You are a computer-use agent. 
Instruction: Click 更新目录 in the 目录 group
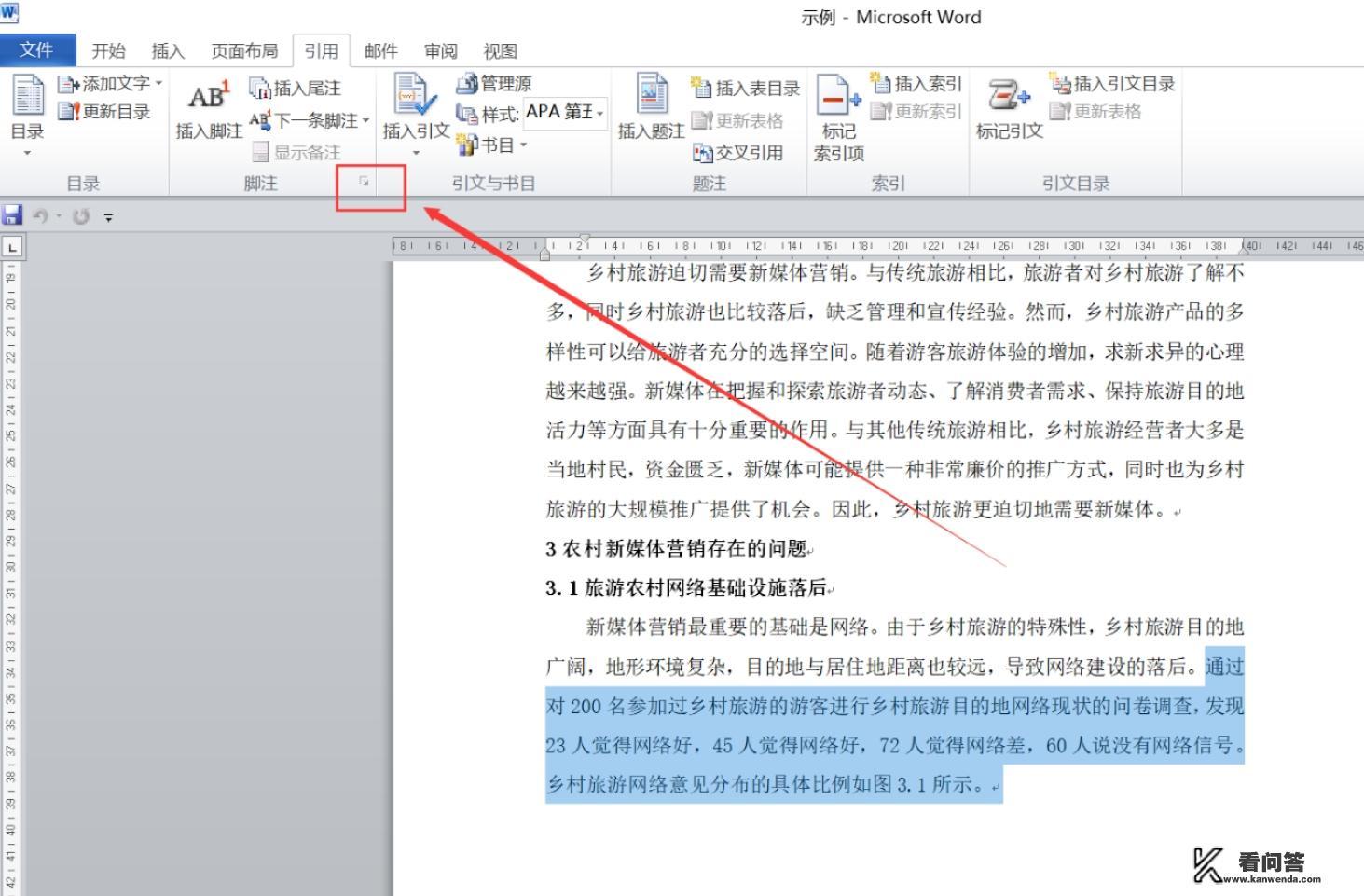point(103,112)
